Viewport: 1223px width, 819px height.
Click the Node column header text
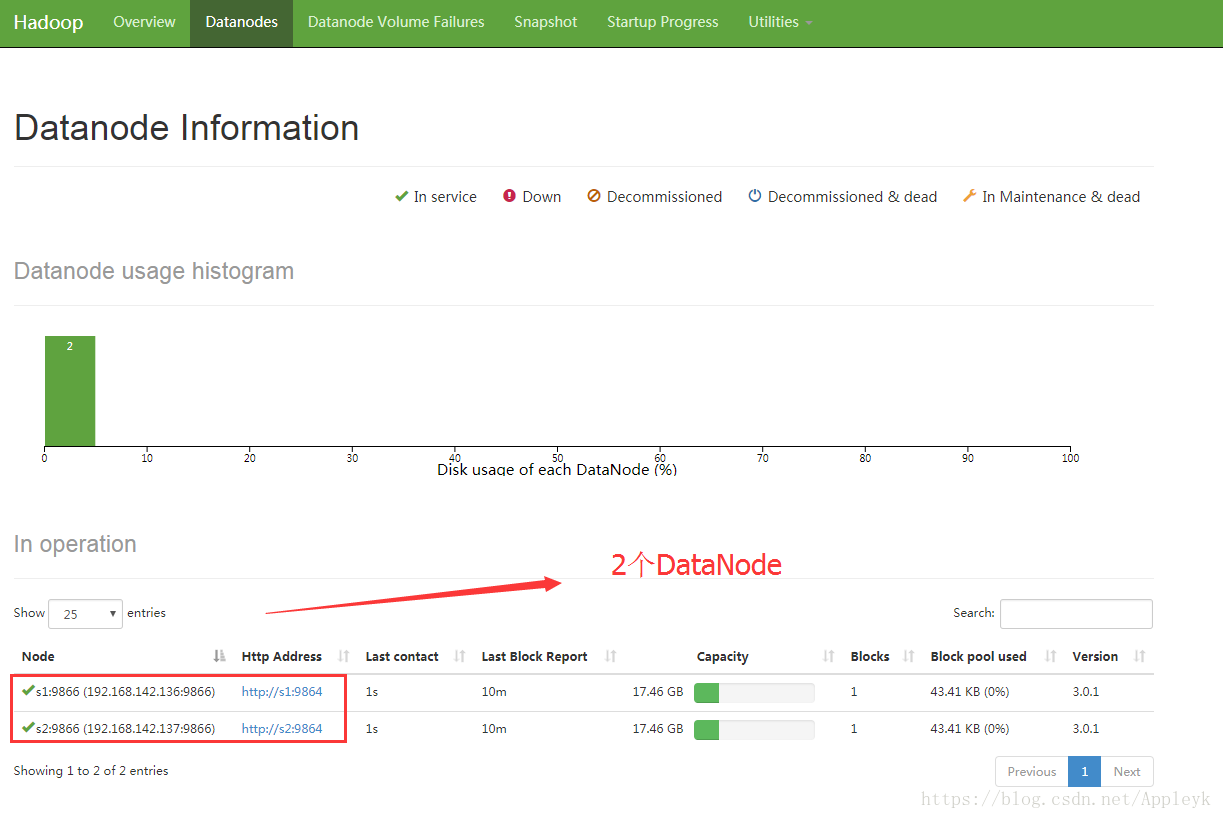click(38, 657)
